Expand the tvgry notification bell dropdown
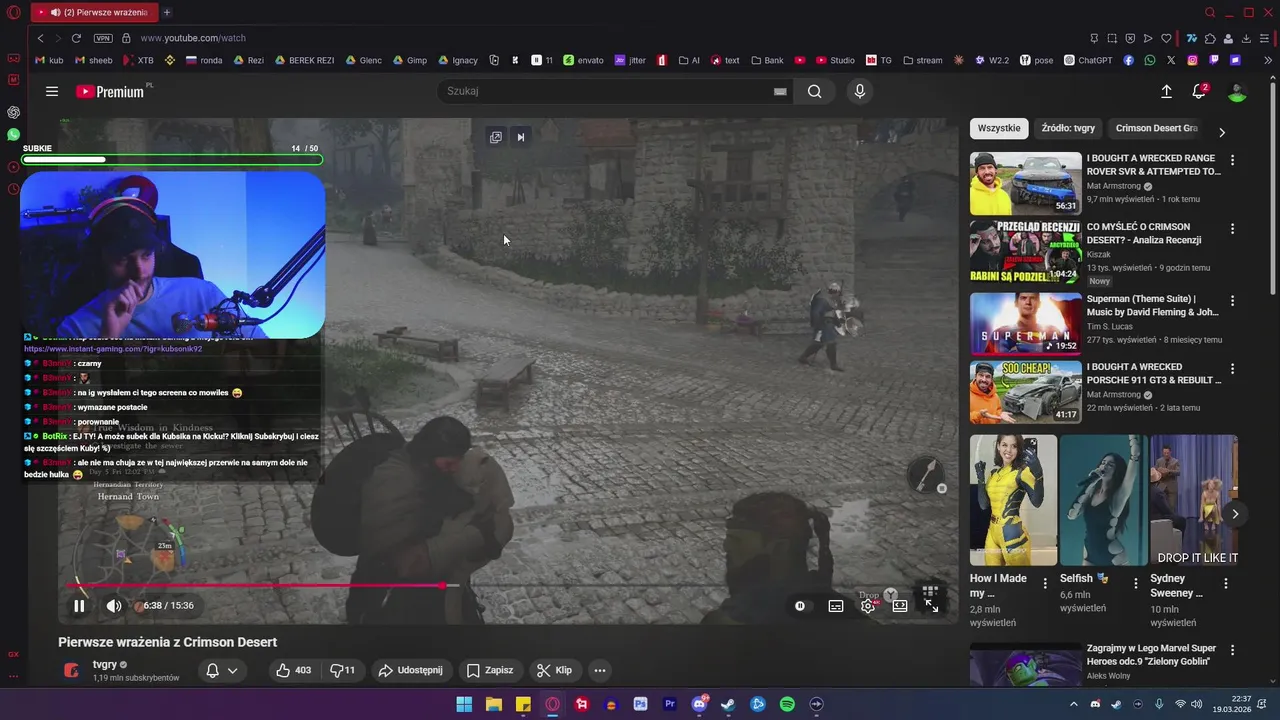The image size is (1280, 720). [x=222, y=670]
